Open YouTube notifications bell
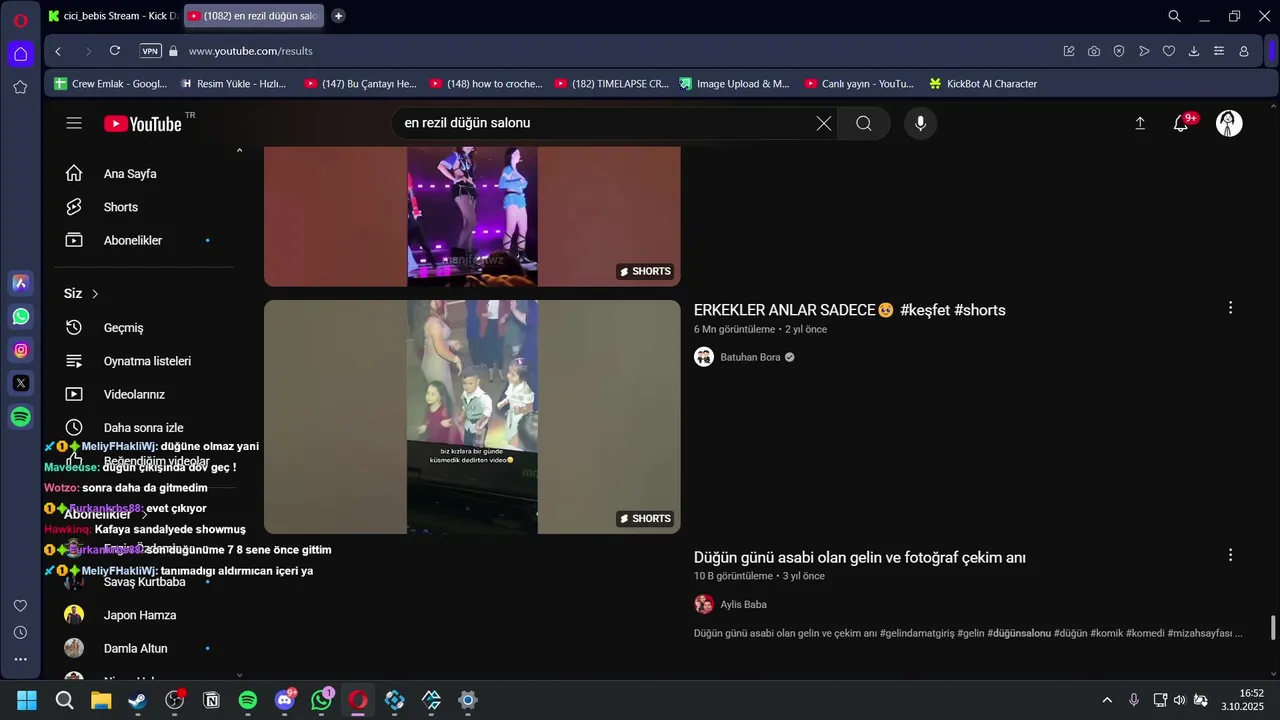Viewport: 1280px width, 720px height. (x=1181, y=123)
